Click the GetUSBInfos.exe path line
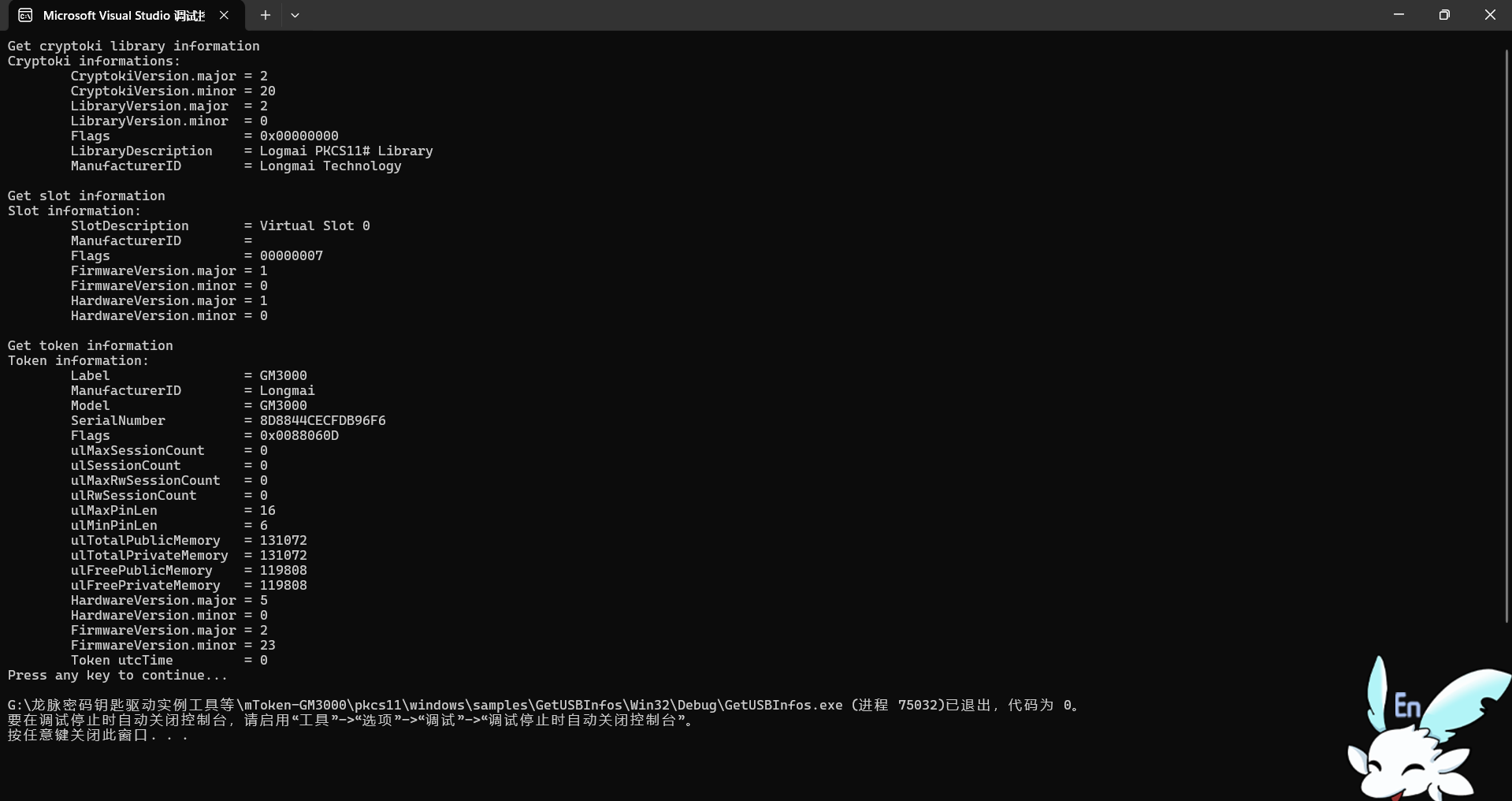The height and width of the screenshot is (801, 1512). pyautogui.click(x=544, y=705)
